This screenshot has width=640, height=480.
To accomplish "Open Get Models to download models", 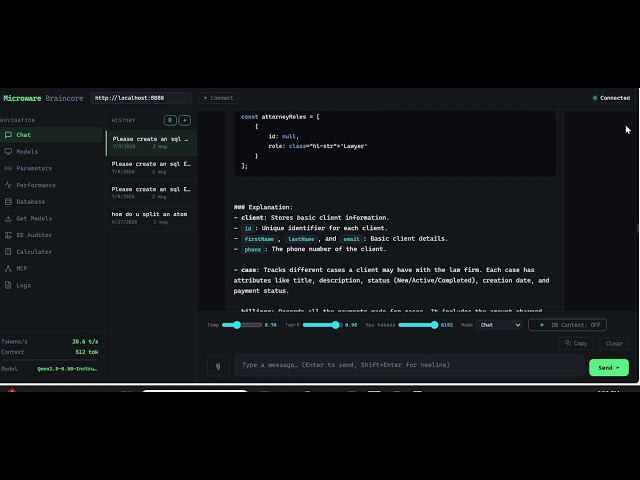I will point(51,218).
